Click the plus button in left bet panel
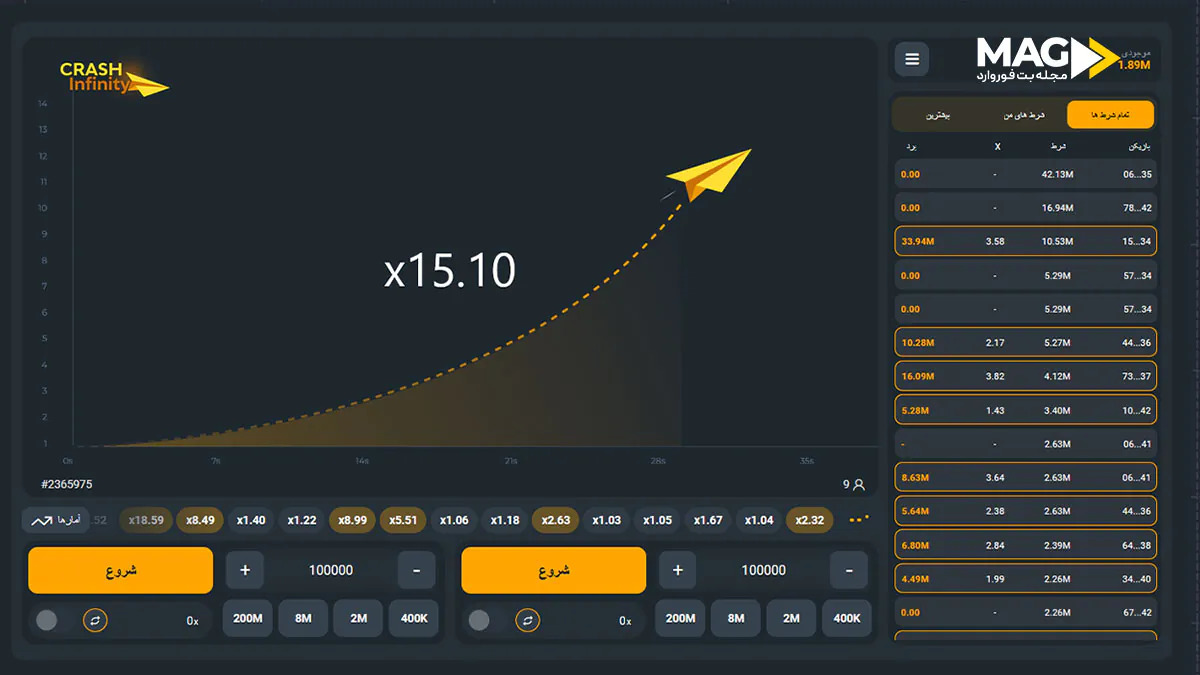The width and height of the screenshot is (1200, 675). click(x=245, y=570)
